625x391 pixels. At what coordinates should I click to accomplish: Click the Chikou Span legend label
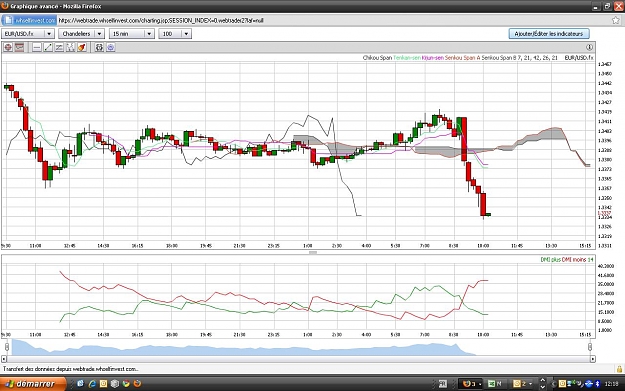pyautogui.click(x=377, y=58)
